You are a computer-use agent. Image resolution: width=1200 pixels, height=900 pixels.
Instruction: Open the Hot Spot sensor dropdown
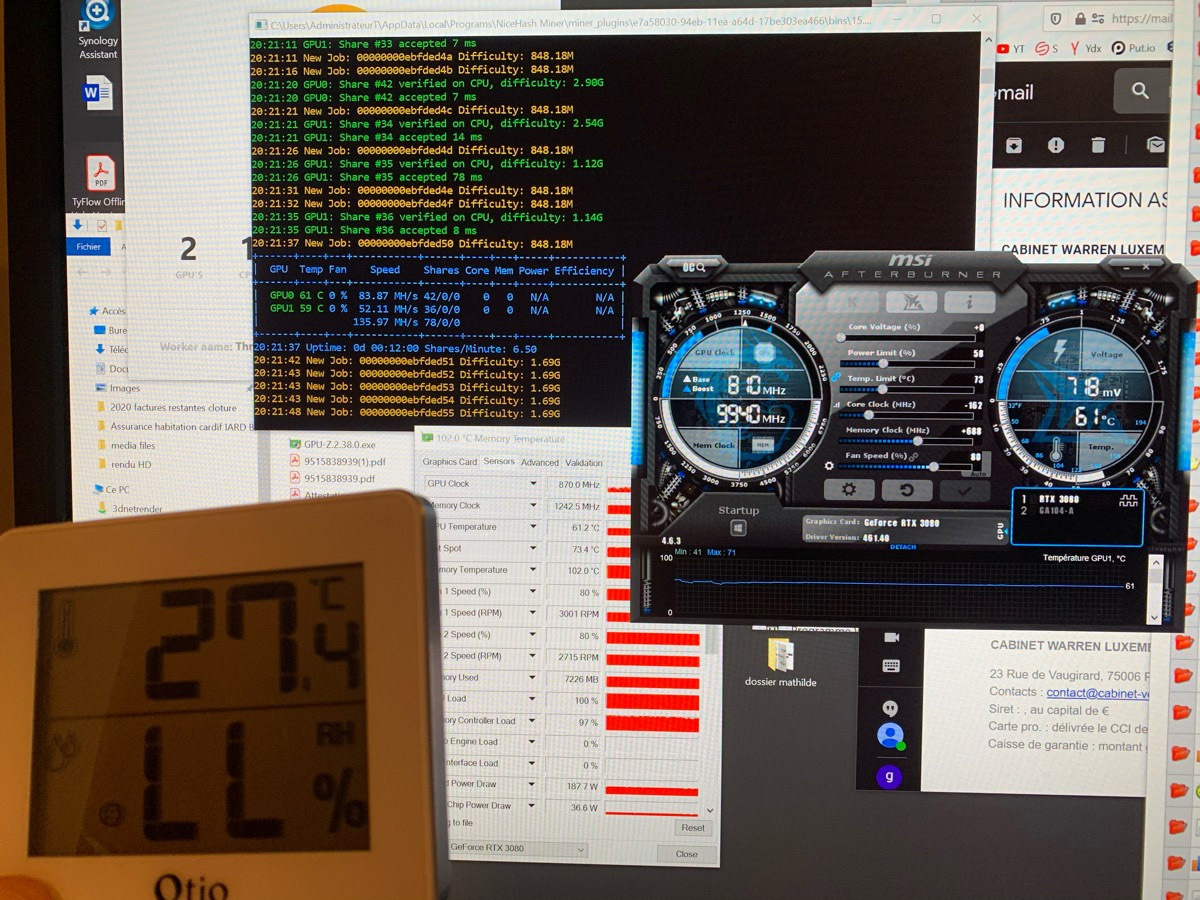[533, 549]
